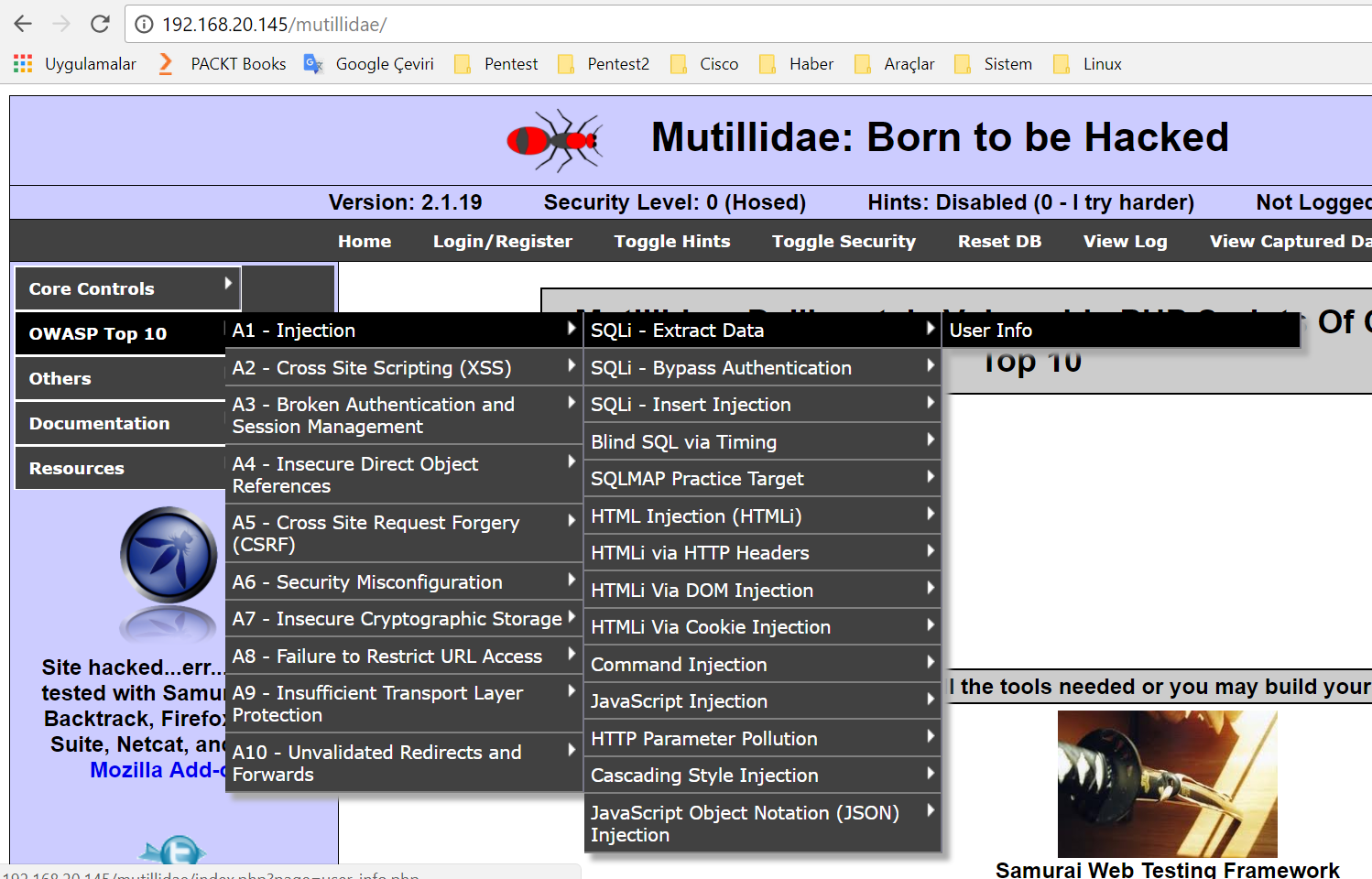Select HTMLi Via DOM Injection
The width and height of the screenshot is (1372, 879).
pyautogui.click(x=762, y=591)
